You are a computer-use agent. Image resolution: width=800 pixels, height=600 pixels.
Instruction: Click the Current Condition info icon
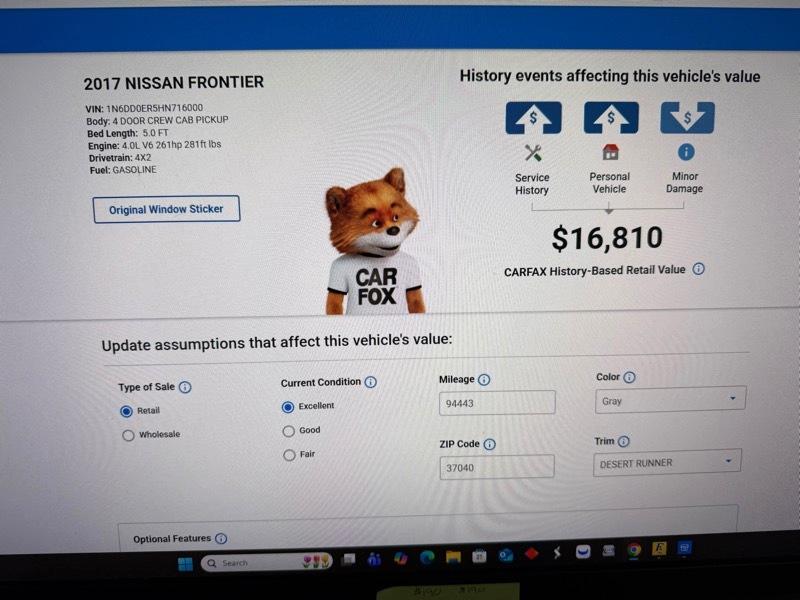[x=371, y=382]
